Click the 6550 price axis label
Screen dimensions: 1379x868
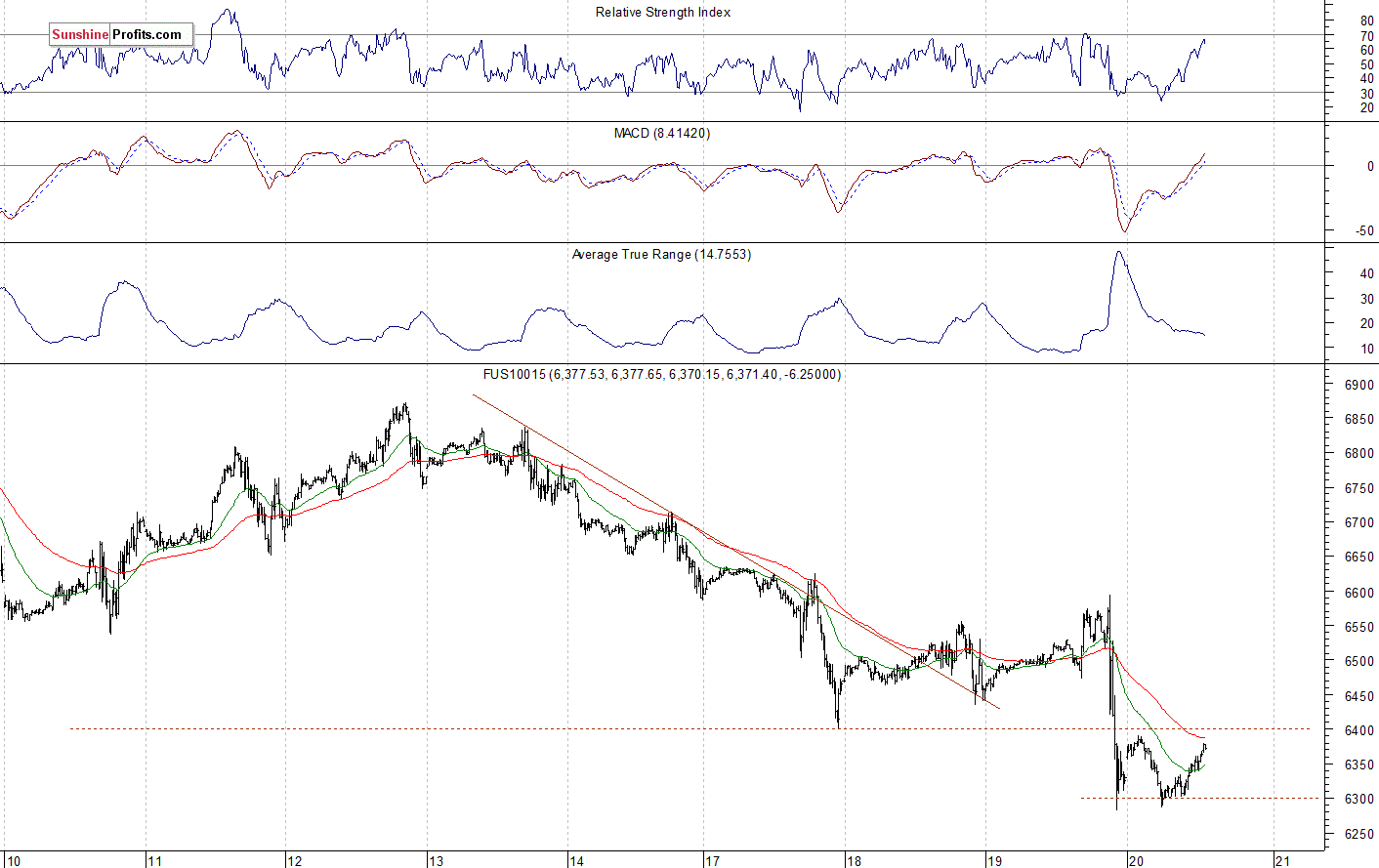point(1358,627)
